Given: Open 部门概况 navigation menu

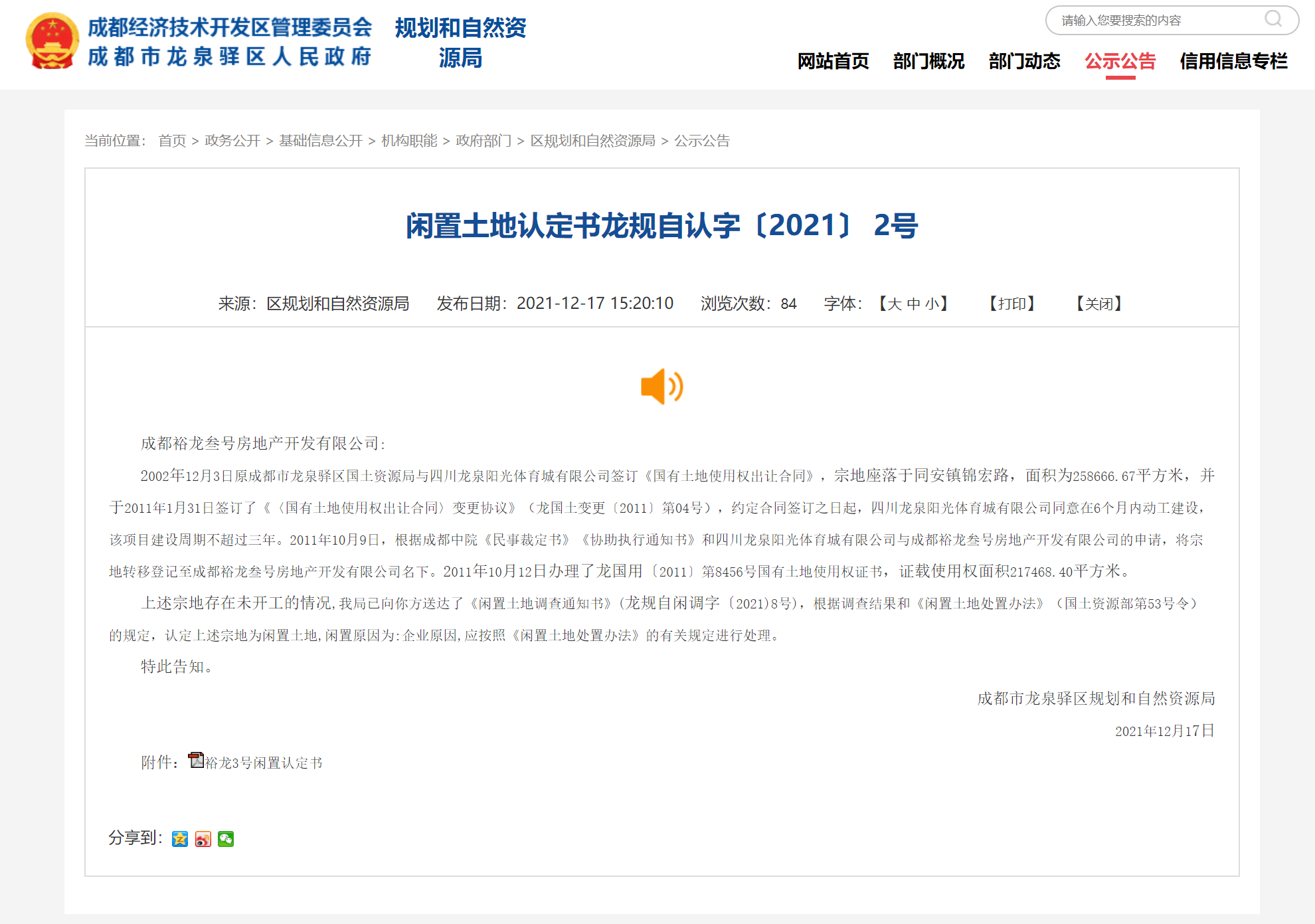Looking at the screenshot, I should (x=928, y=61).
